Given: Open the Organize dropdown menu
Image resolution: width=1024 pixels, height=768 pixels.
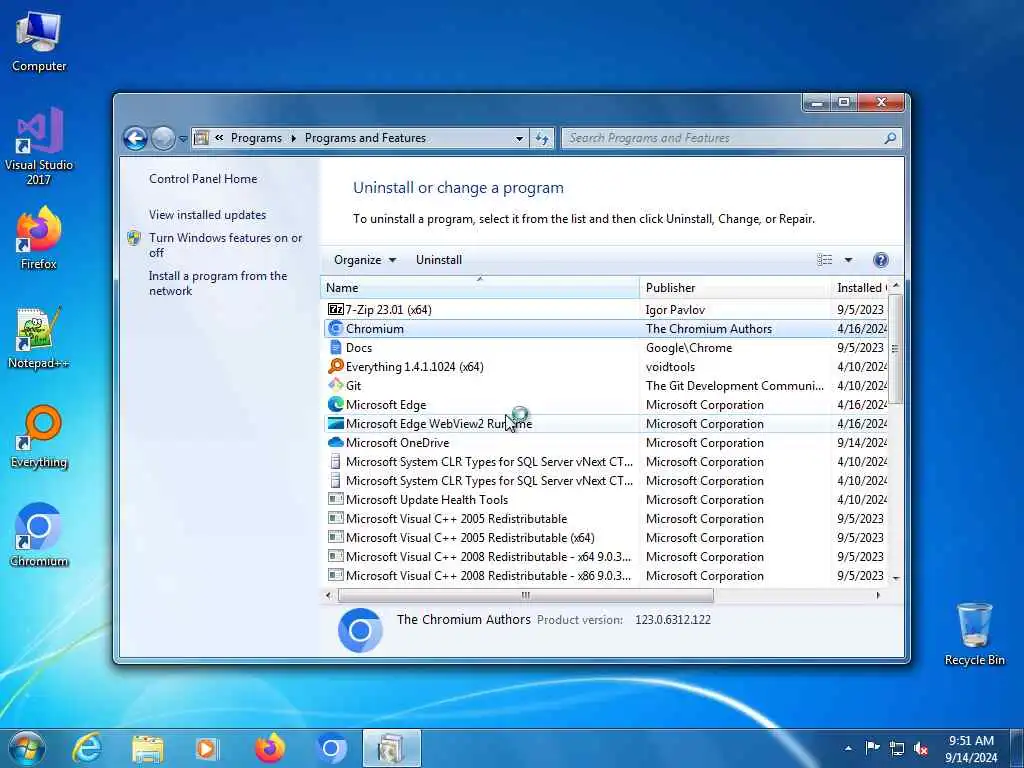Looking at the screenshot, I should [x=364, y=260].
